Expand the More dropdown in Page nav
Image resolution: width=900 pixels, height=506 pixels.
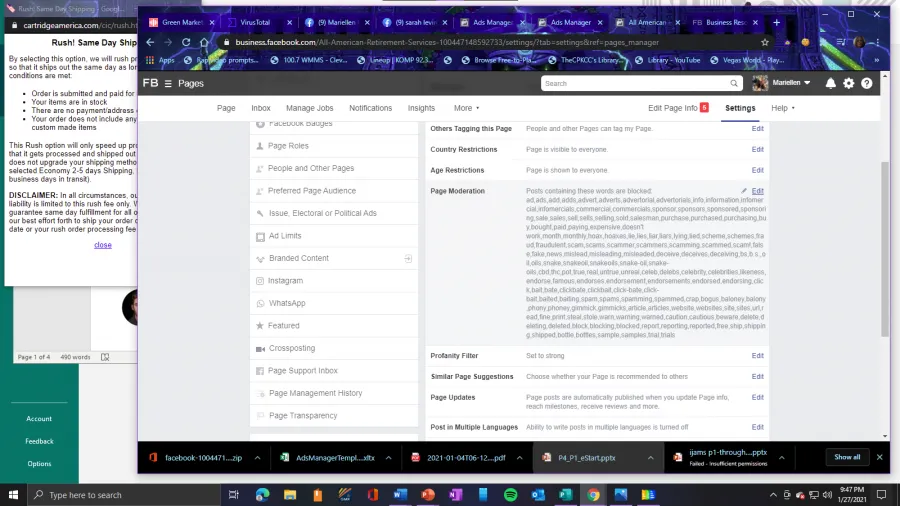(x=466, y=108)
